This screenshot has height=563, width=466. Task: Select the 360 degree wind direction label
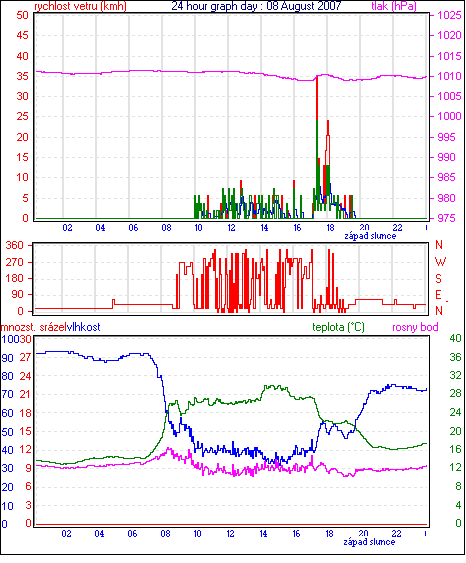pos(15,245)
